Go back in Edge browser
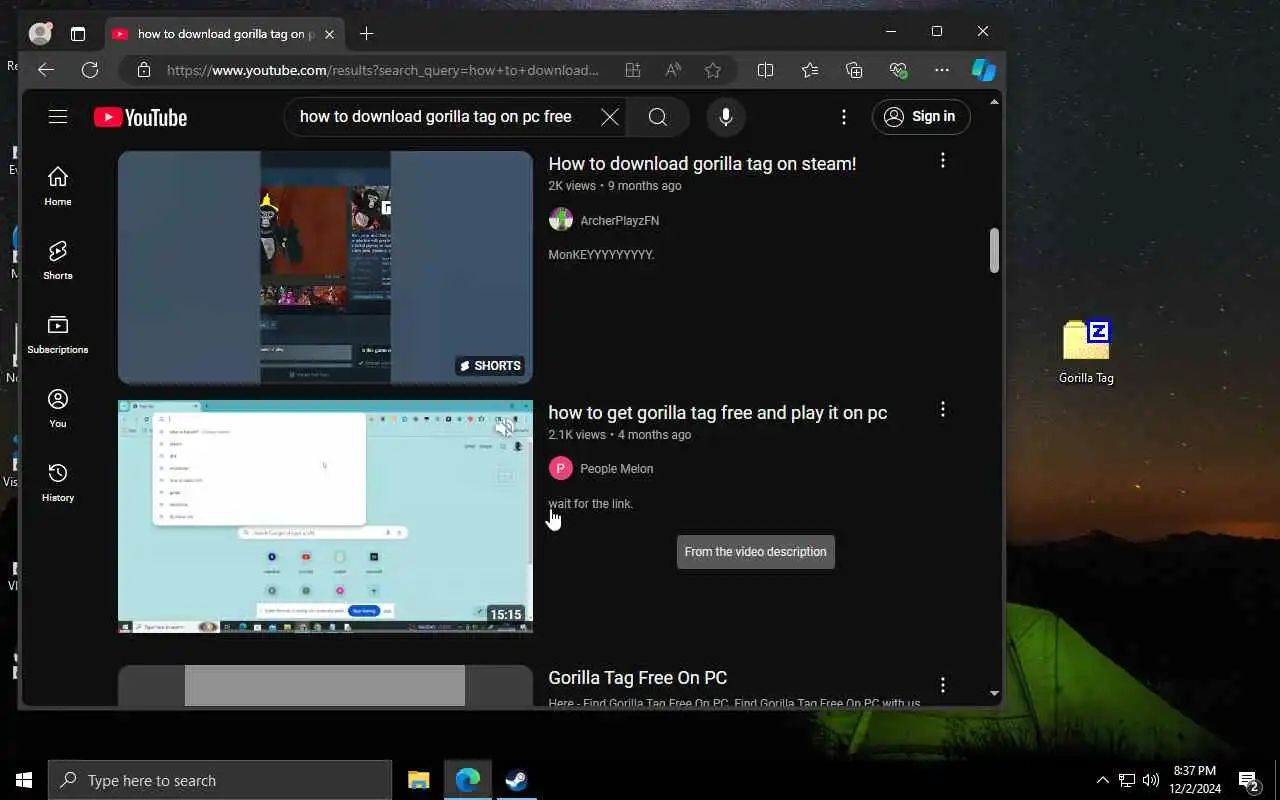This screenshot has width=1280, height=800. click(x=45, y=70)
